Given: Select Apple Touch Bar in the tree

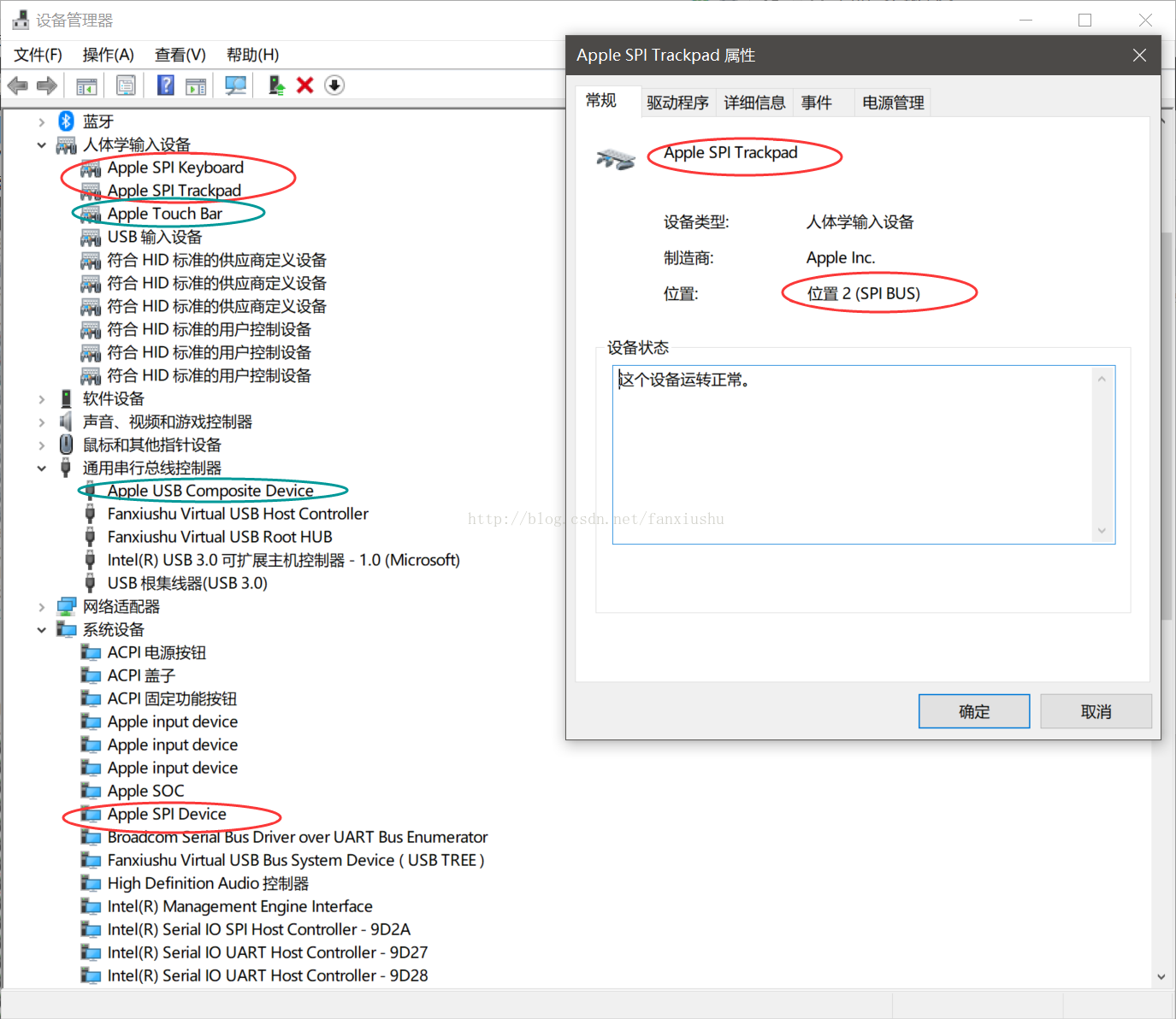Looking at the screenshot, I should click(x=165, y=214).
